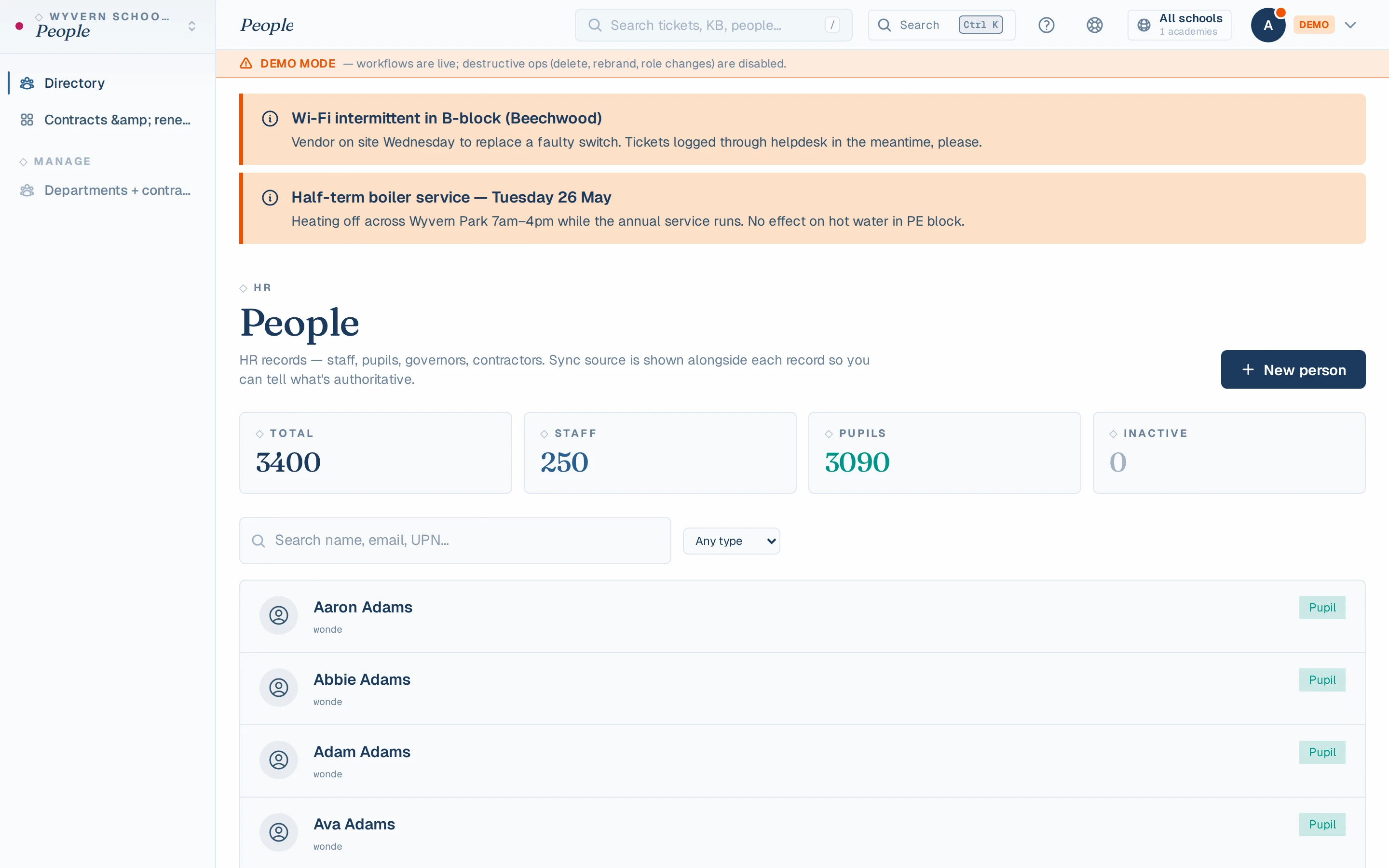The image size is (1389, 868).
Task: Click the magnifier icon in tickets search
Action: coord(595,25)
